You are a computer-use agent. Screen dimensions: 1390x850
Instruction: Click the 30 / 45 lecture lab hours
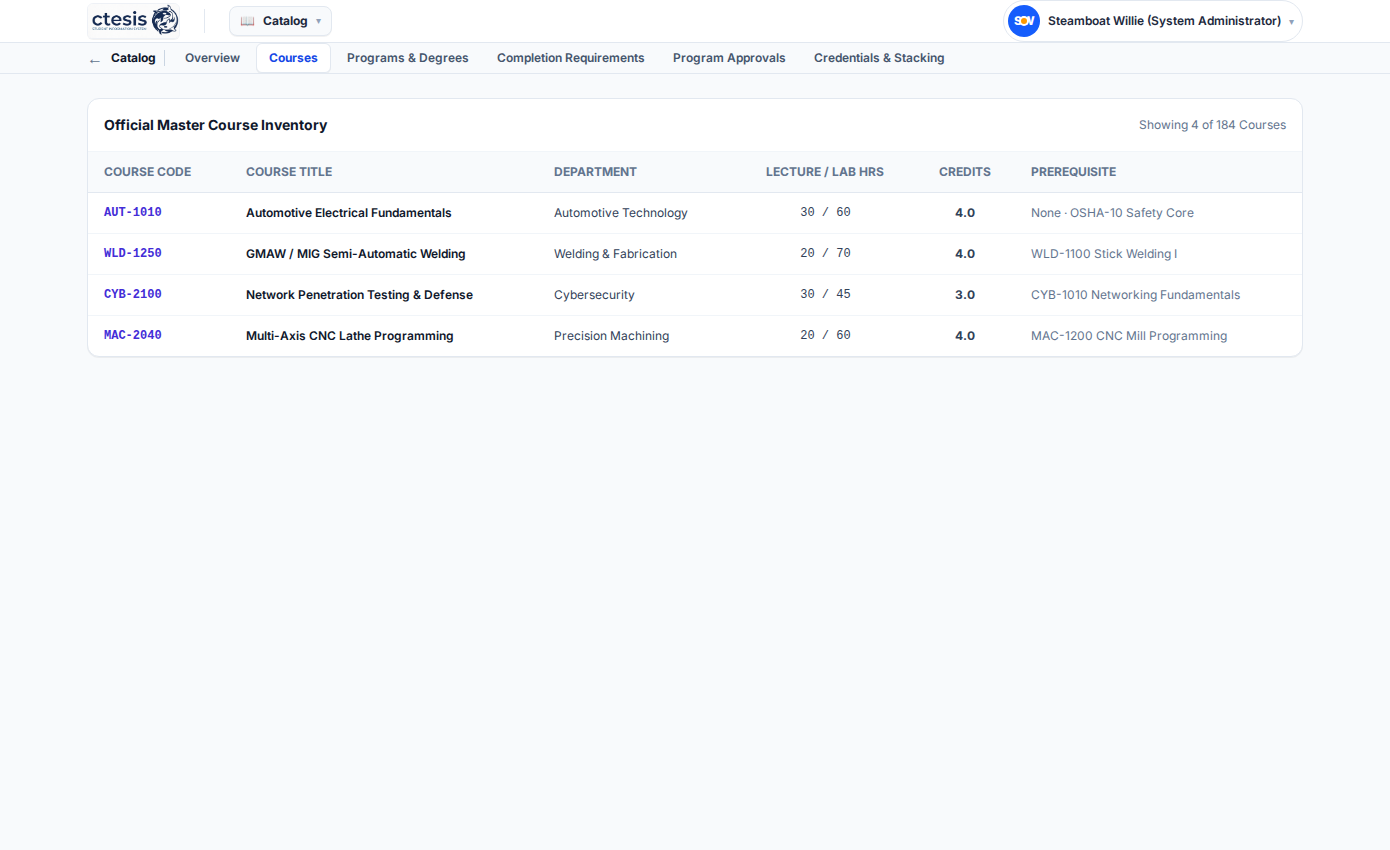[x=825, y=295]
